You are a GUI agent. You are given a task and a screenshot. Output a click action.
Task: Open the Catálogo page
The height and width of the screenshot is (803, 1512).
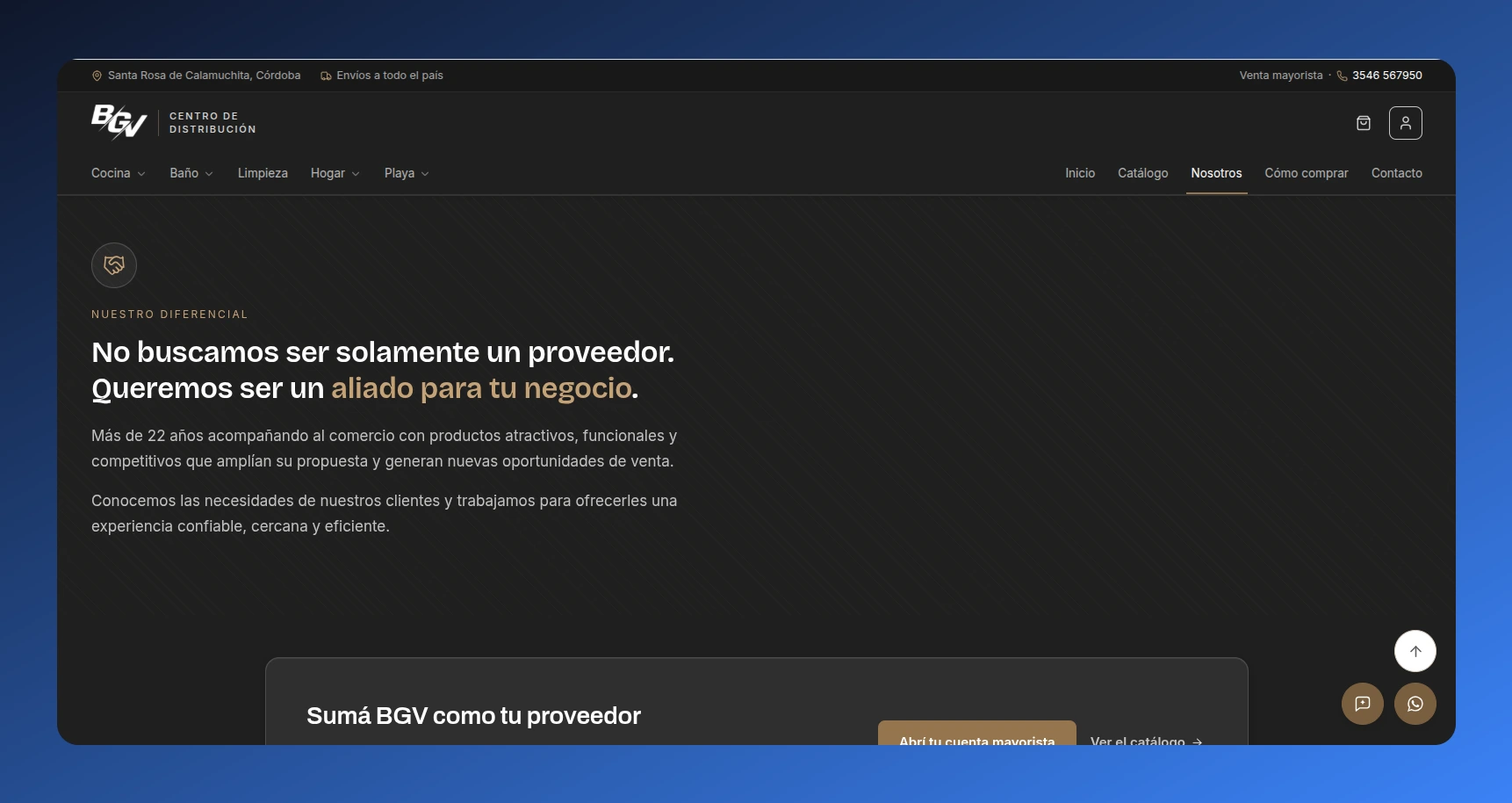1143,173
